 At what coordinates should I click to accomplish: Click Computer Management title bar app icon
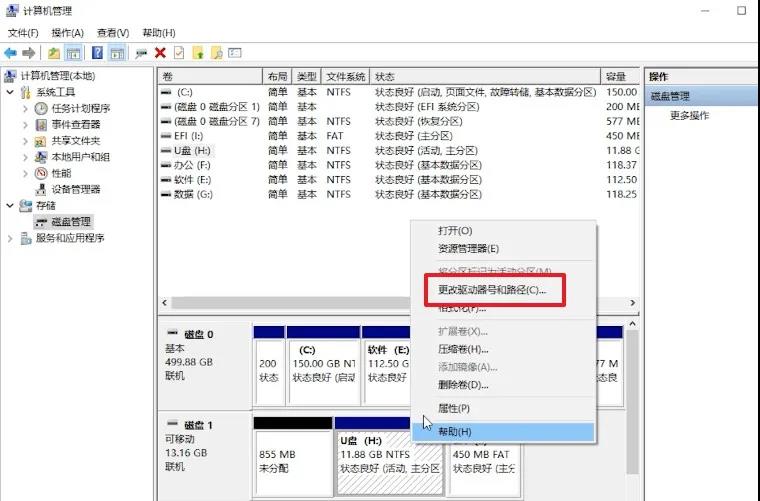[x=12, y=10]
